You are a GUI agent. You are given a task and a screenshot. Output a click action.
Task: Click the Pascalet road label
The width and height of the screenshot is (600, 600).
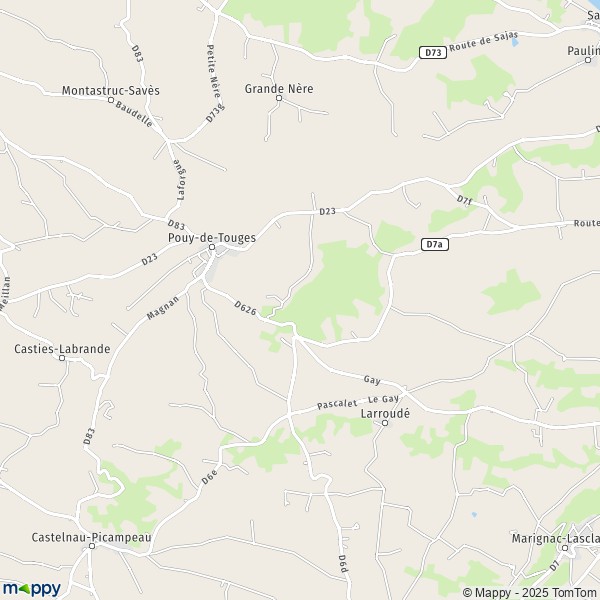point(337,404)
